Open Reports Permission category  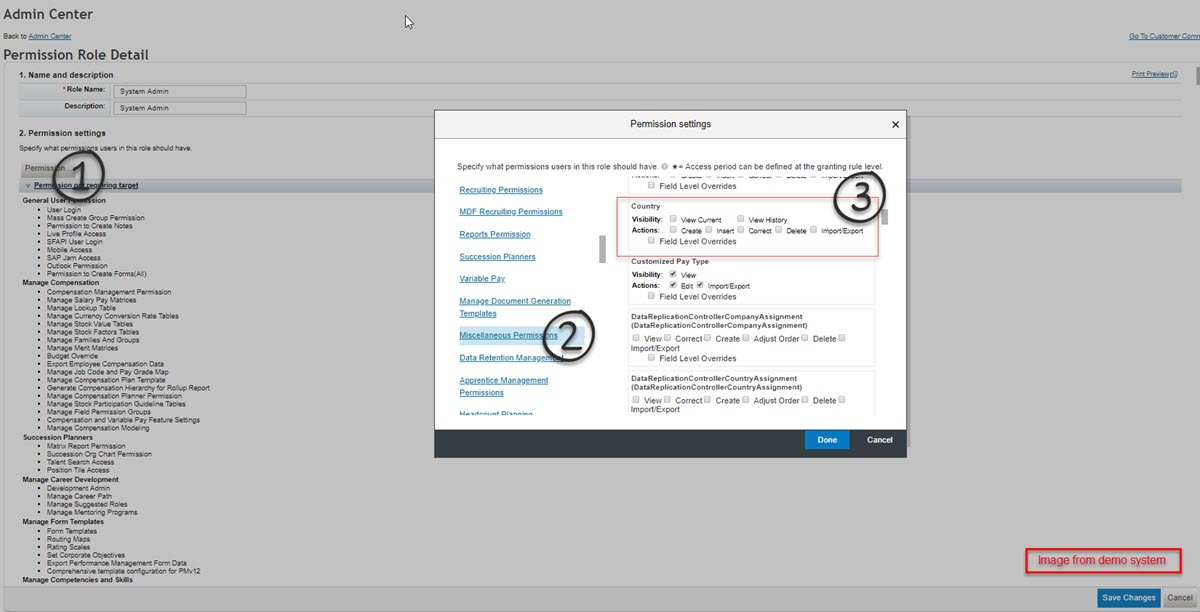(495, 234)
